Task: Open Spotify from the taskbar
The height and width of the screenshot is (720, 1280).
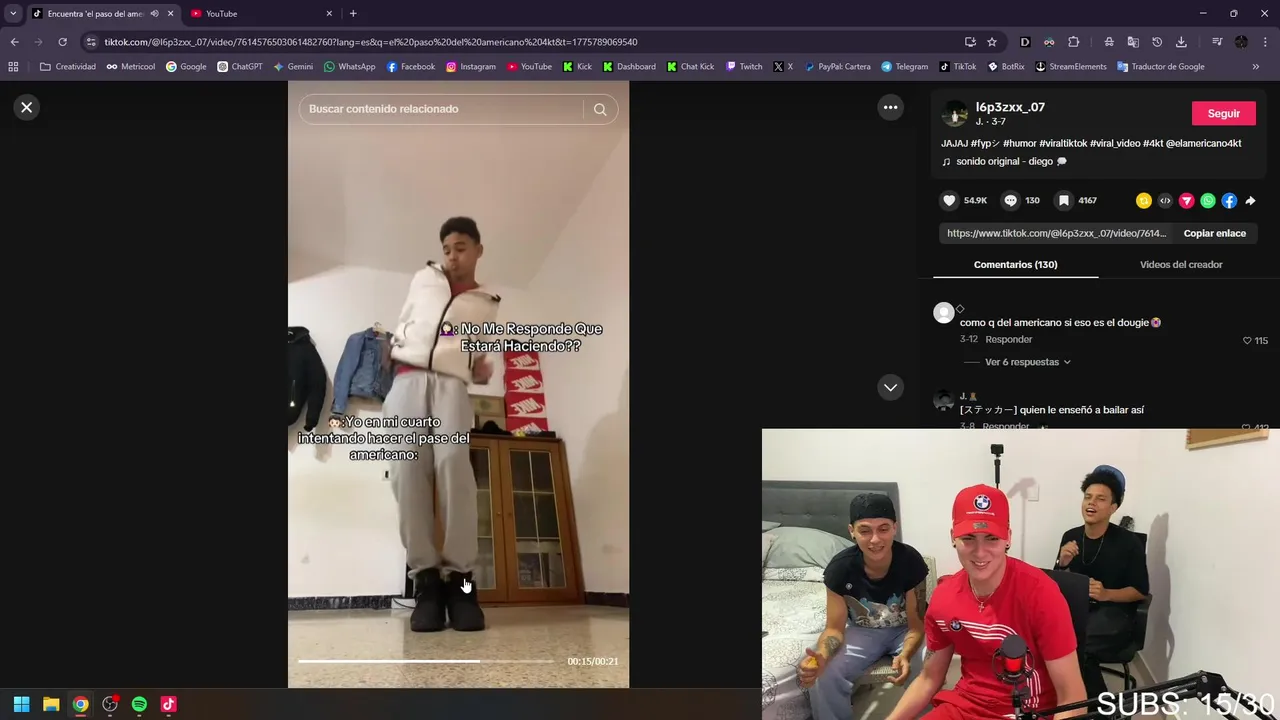Action: coord(139,704)
